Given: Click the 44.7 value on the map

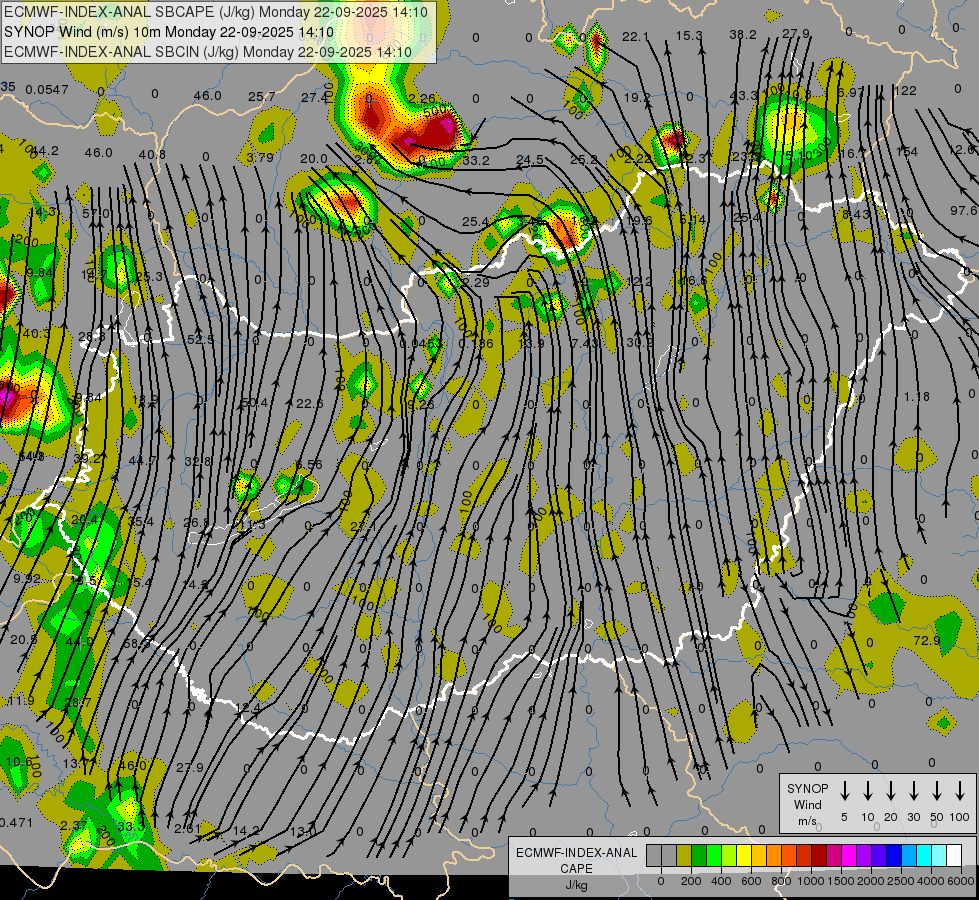Looking at the screenshot, I should [x=142, y=460].
